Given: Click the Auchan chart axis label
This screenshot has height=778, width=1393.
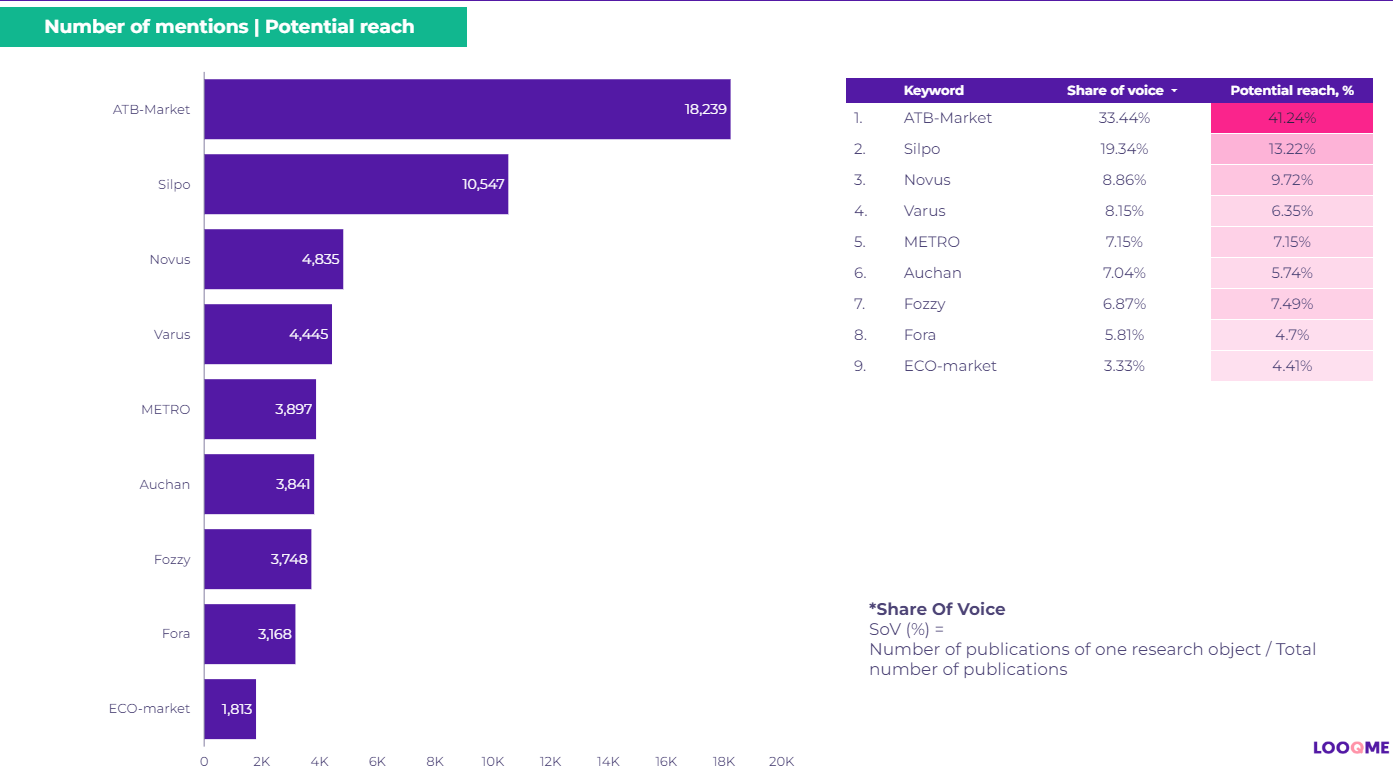Looking at the screenshot, I should tap(165, 484).
